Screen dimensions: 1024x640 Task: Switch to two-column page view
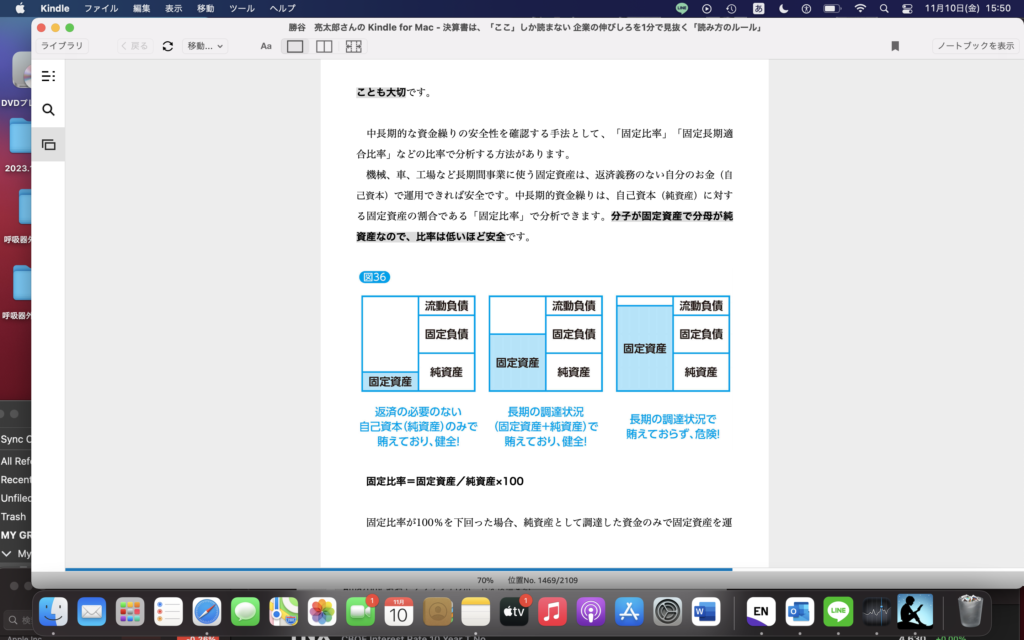(324, 46)
